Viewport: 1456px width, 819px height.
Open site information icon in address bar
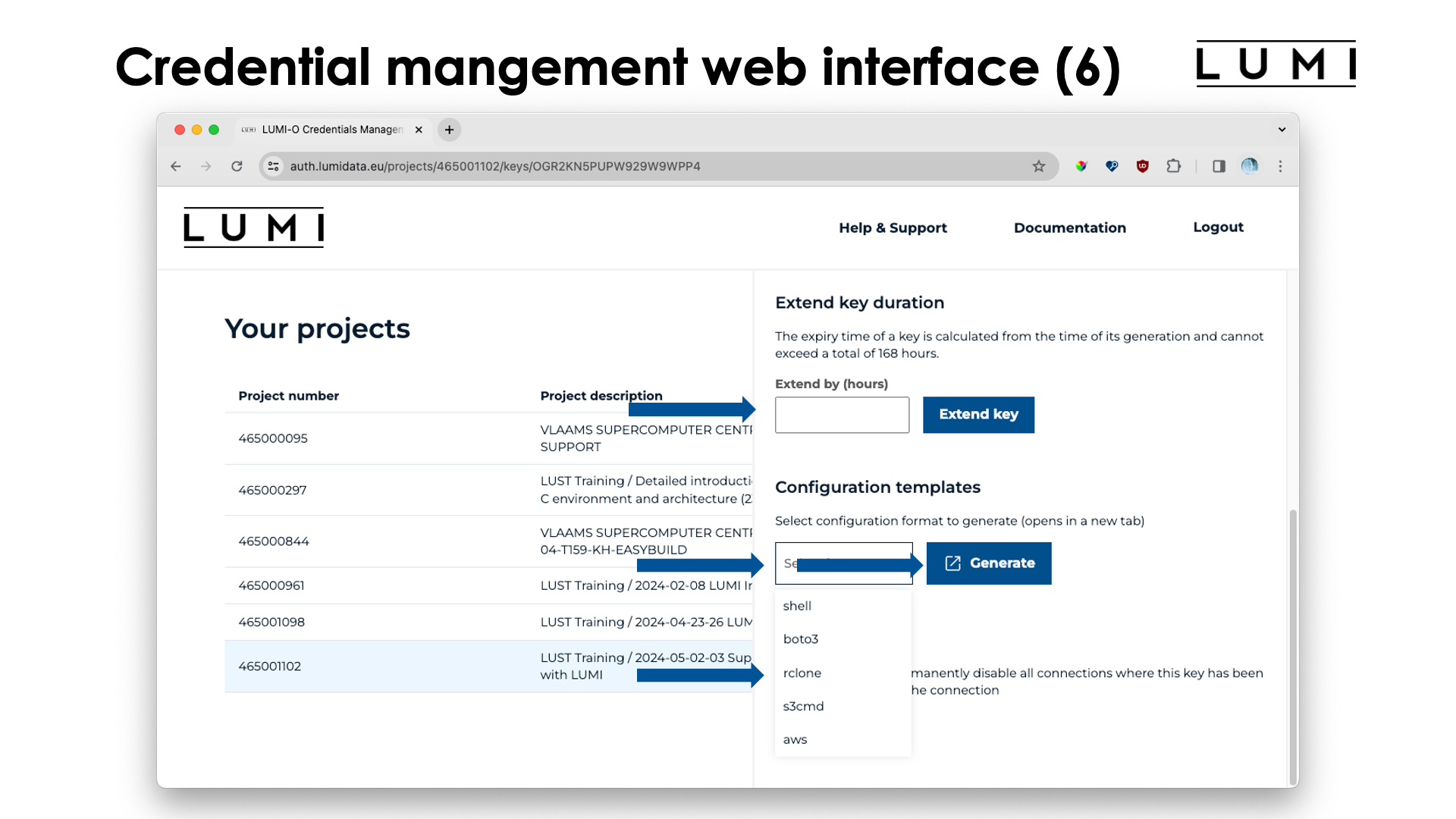(274, 166)
